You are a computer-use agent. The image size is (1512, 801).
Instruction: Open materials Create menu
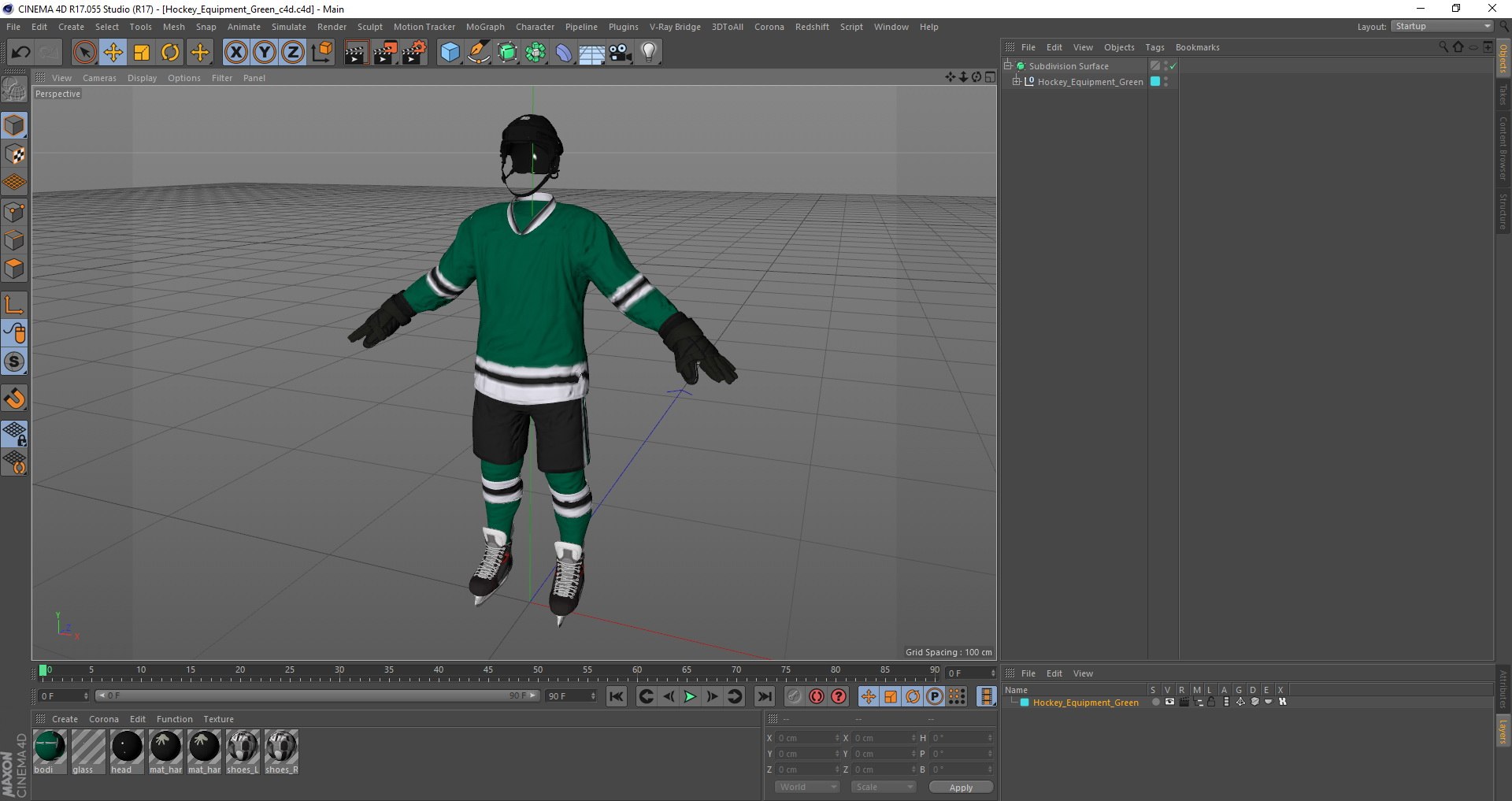click(x=65, y=719)
